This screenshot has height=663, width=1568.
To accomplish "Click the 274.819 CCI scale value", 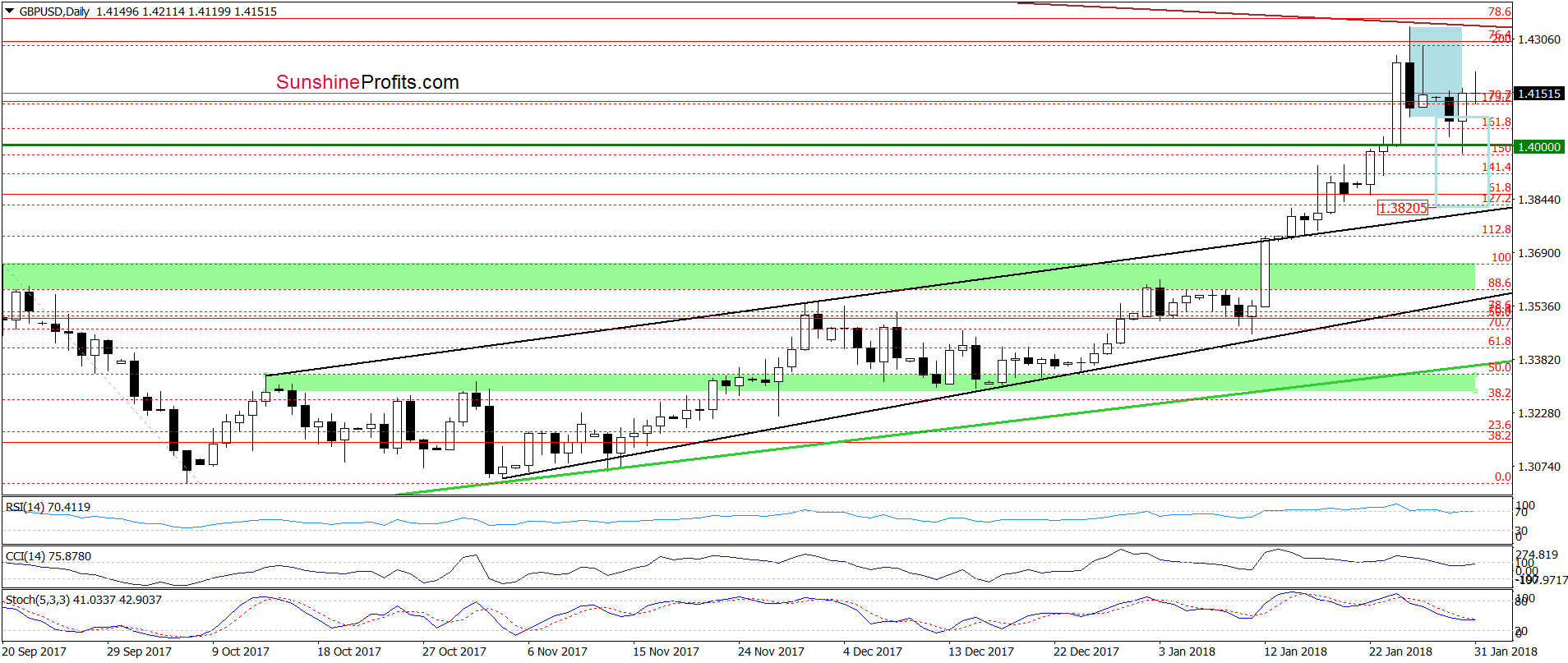I will 1537,555.
